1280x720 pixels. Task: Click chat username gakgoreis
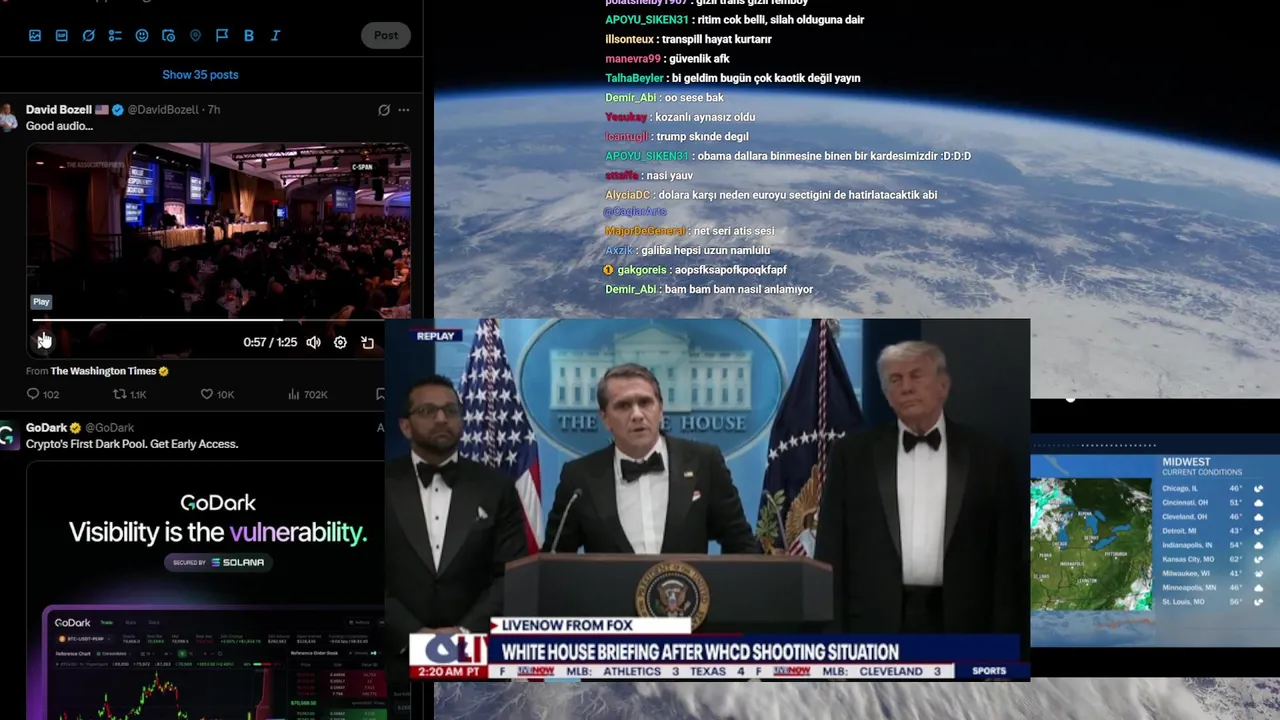coord(642,270)
